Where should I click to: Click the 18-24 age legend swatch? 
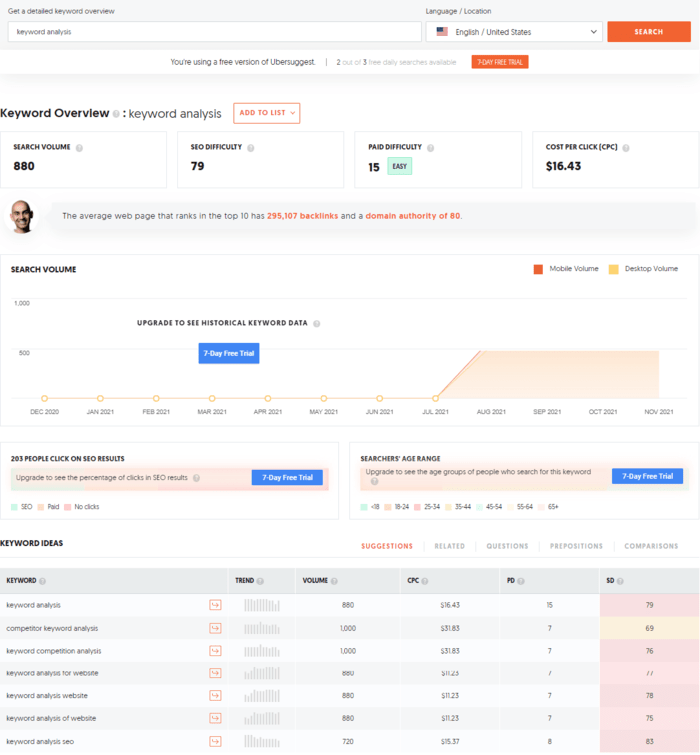388,507
